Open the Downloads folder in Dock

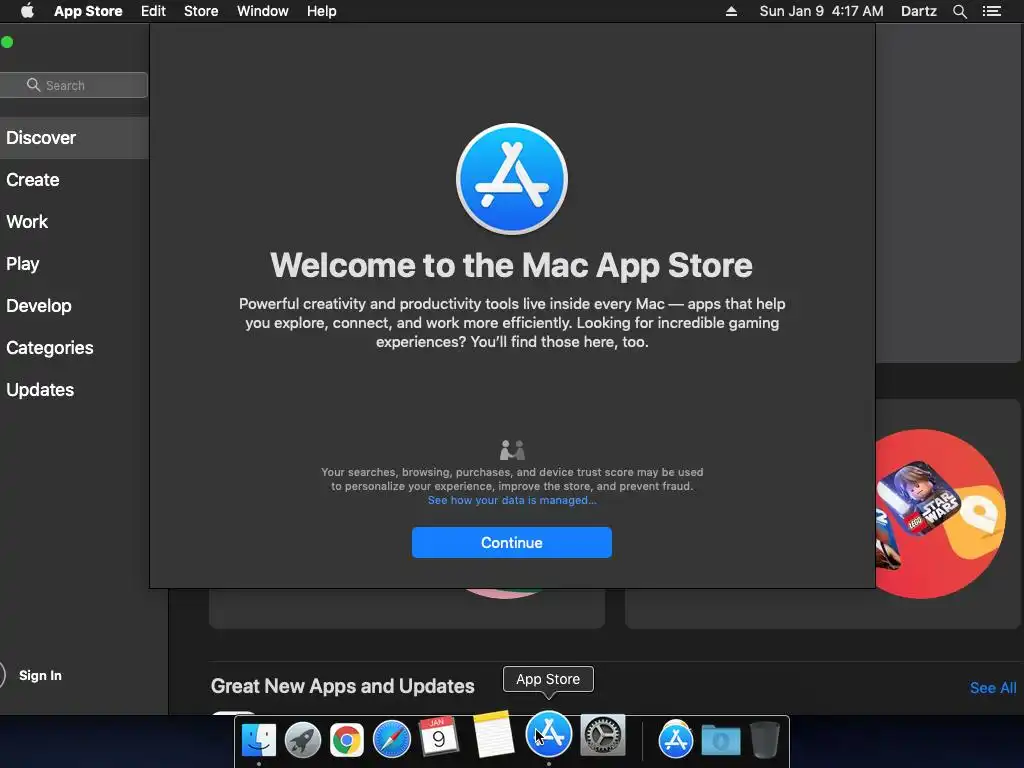[x=720, y=740]
